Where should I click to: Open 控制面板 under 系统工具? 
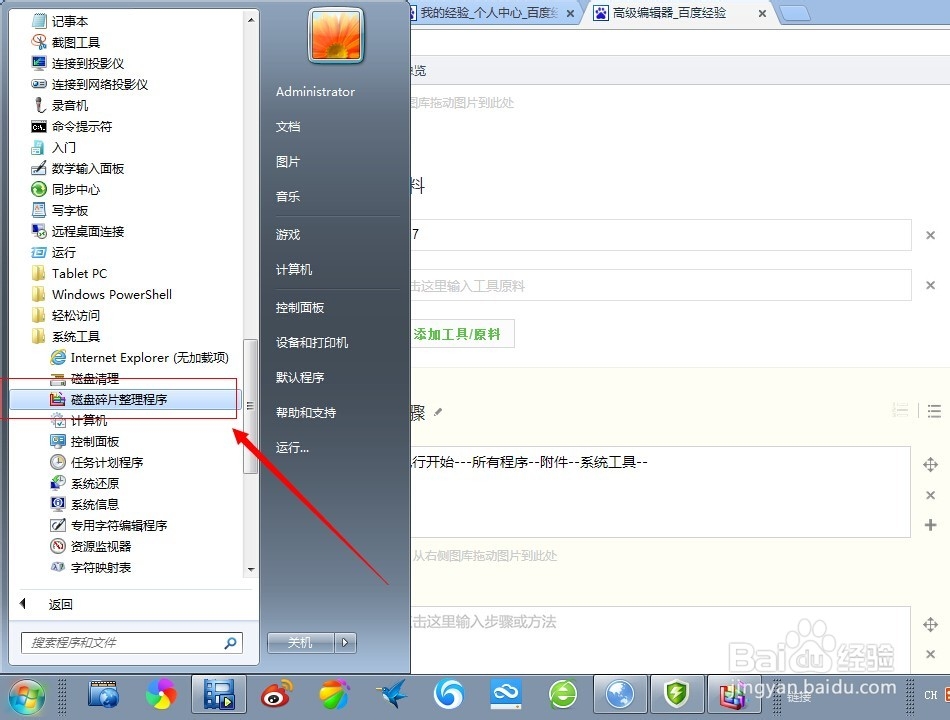click(x=85, y=441)
